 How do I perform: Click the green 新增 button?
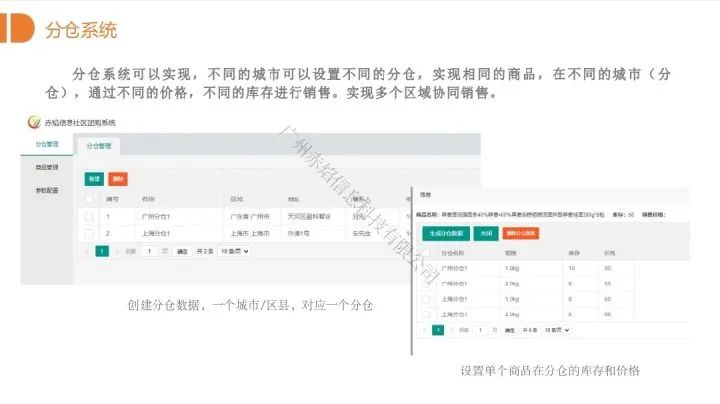coord(95,178)
